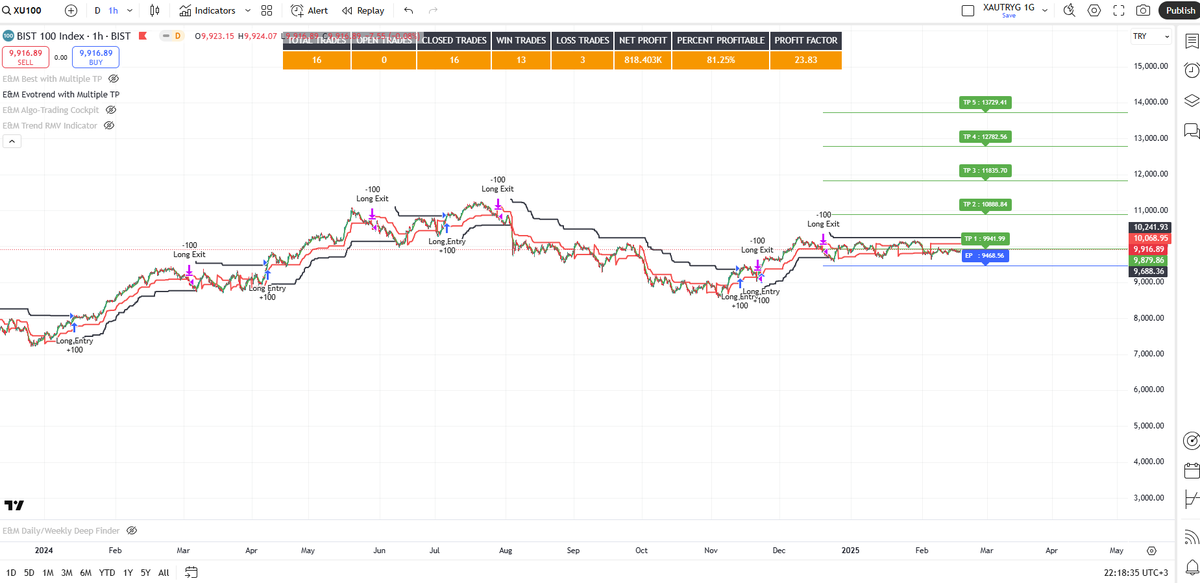Open the go-to-date calendar icon
1200x583 pixels.
[x=191, y=572]
